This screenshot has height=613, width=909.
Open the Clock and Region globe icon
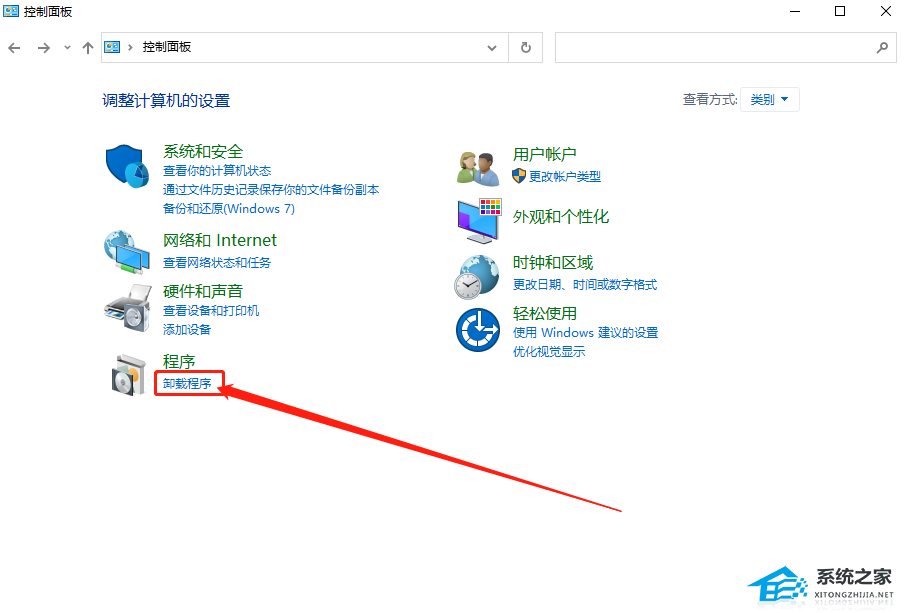tap(477, 277)
